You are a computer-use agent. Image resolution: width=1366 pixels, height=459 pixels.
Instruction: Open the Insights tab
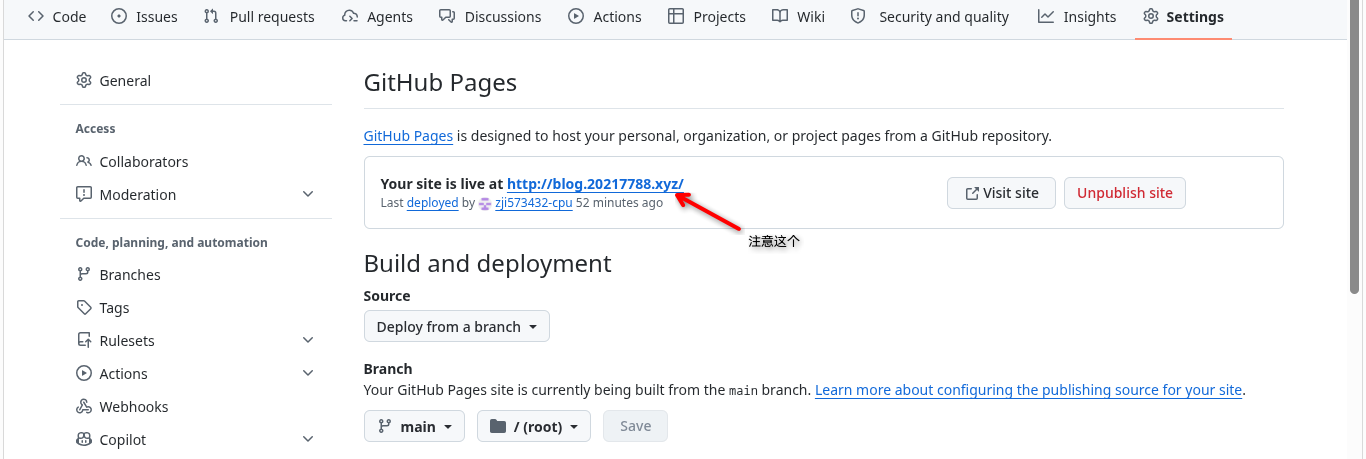(1077, 17)
